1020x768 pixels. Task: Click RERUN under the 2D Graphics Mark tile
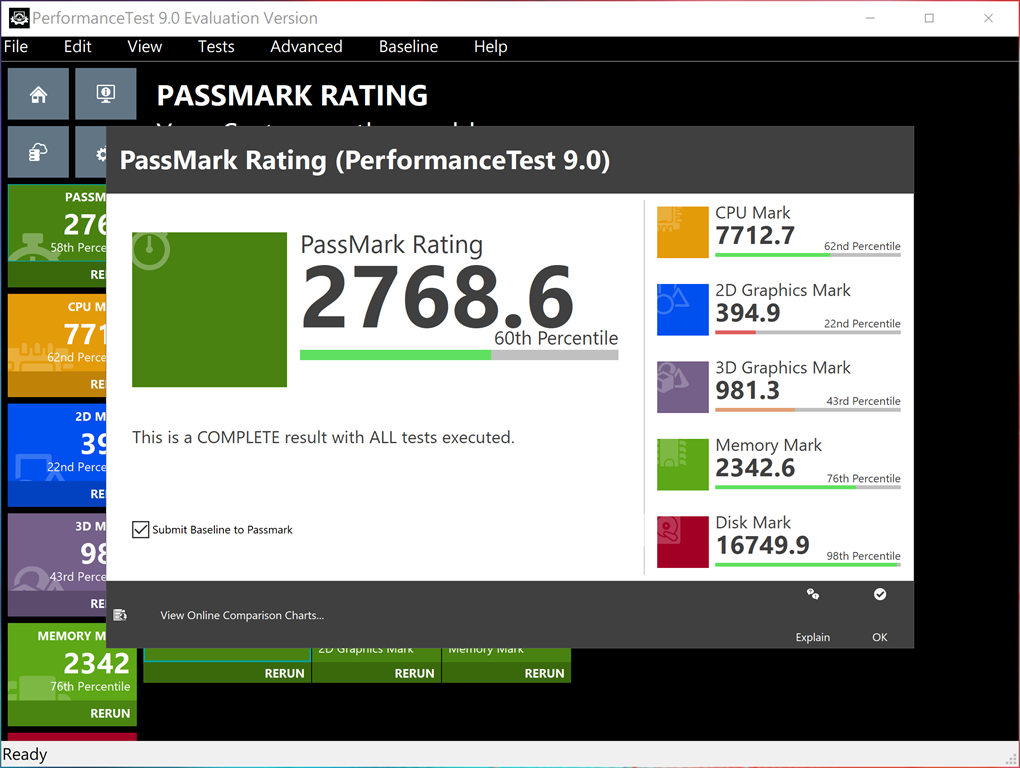(x=413, y=673)
